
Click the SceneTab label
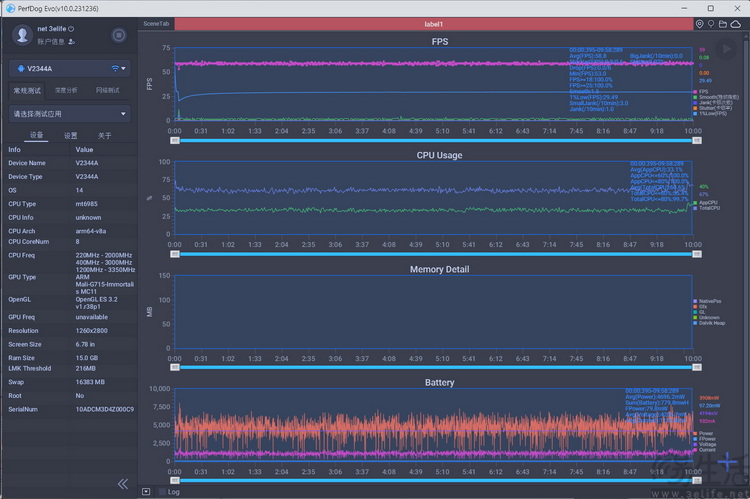[x=156, y=23]
